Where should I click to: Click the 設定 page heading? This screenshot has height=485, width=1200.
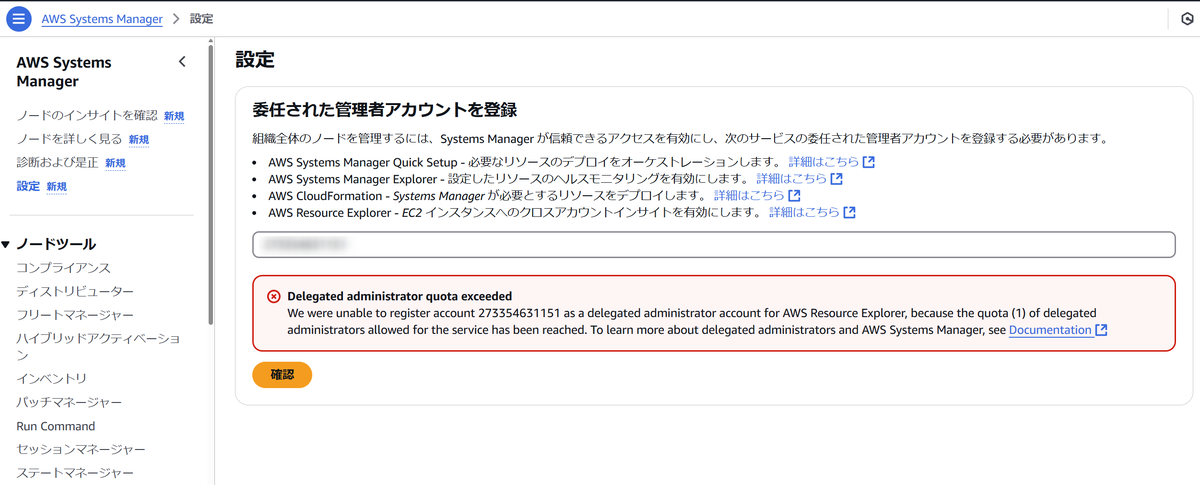[255, 60]
